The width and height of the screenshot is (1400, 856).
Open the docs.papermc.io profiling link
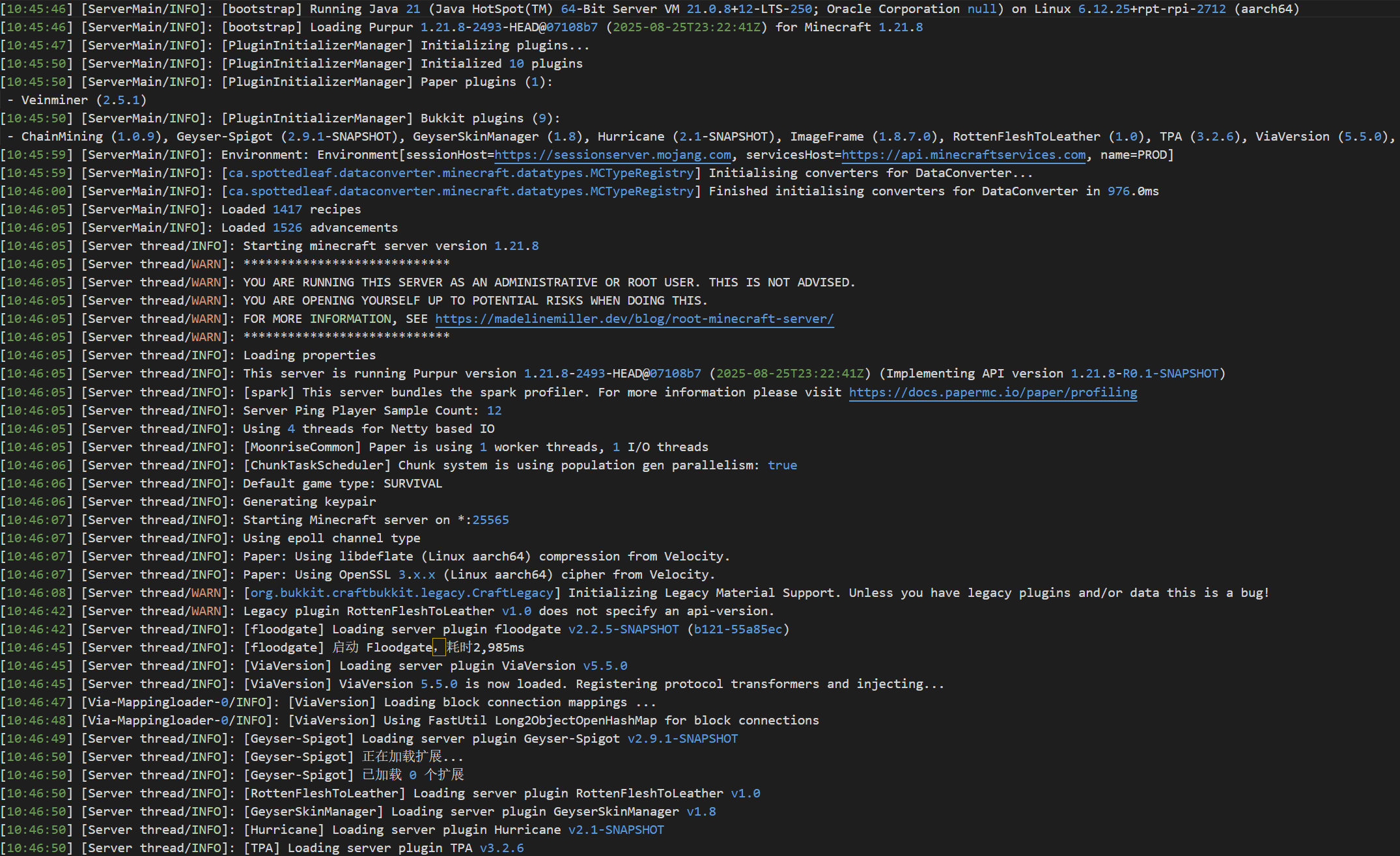[992, 393]
